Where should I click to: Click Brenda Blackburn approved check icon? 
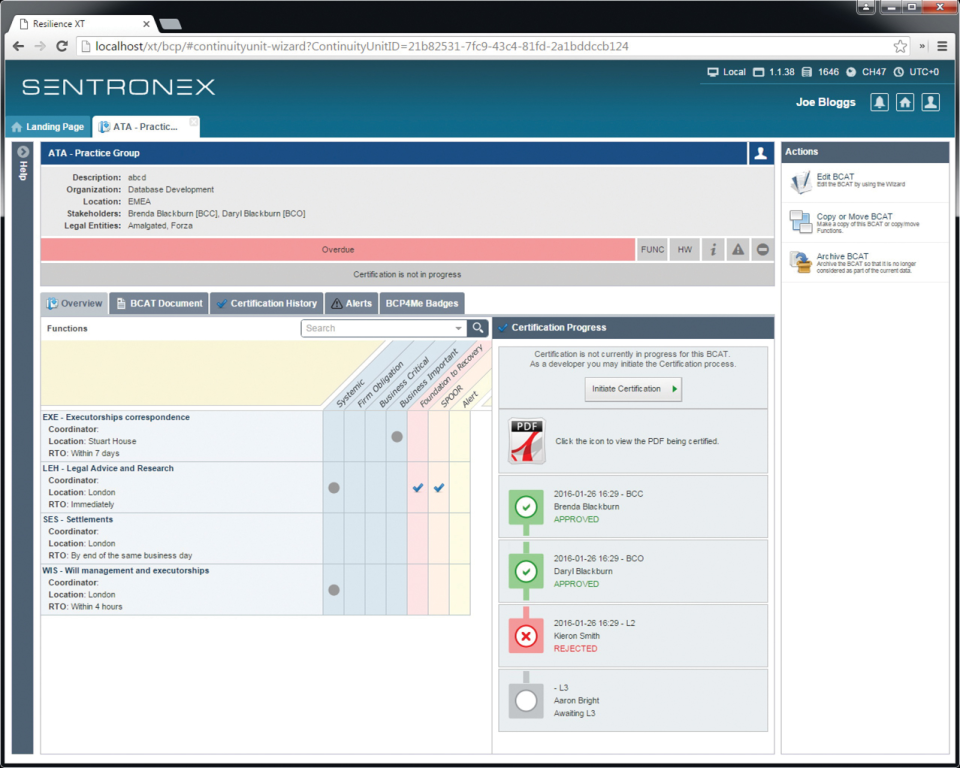coord(526,507)
